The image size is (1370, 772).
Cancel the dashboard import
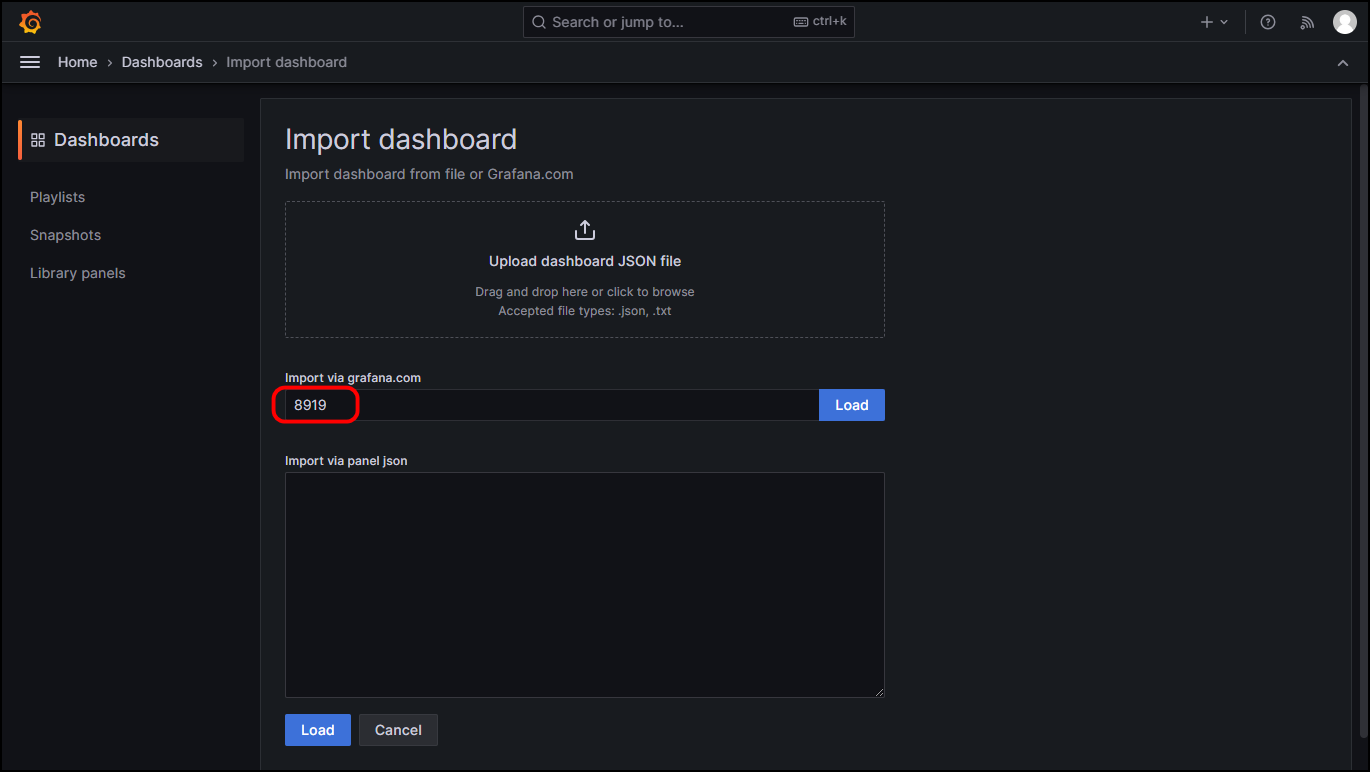click(398, 730)
